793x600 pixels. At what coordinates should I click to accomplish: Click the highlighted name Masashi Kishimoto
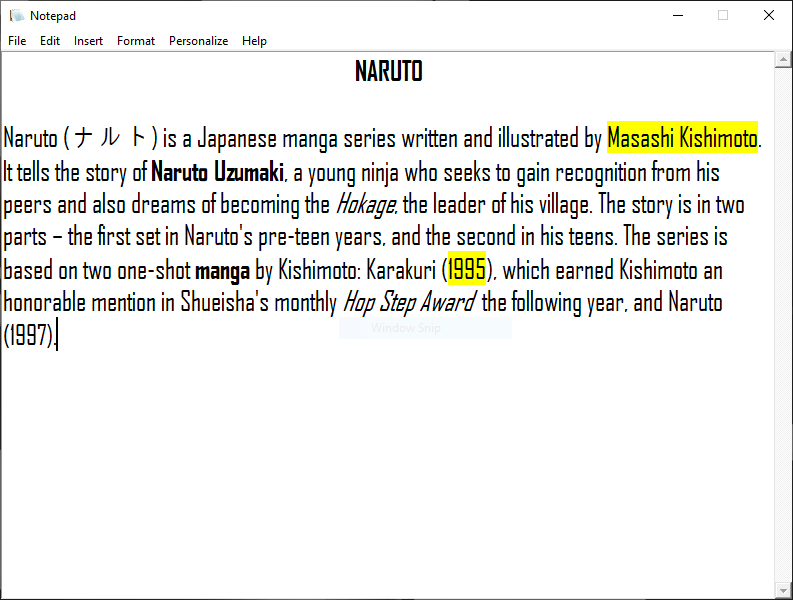pos(682,138)
